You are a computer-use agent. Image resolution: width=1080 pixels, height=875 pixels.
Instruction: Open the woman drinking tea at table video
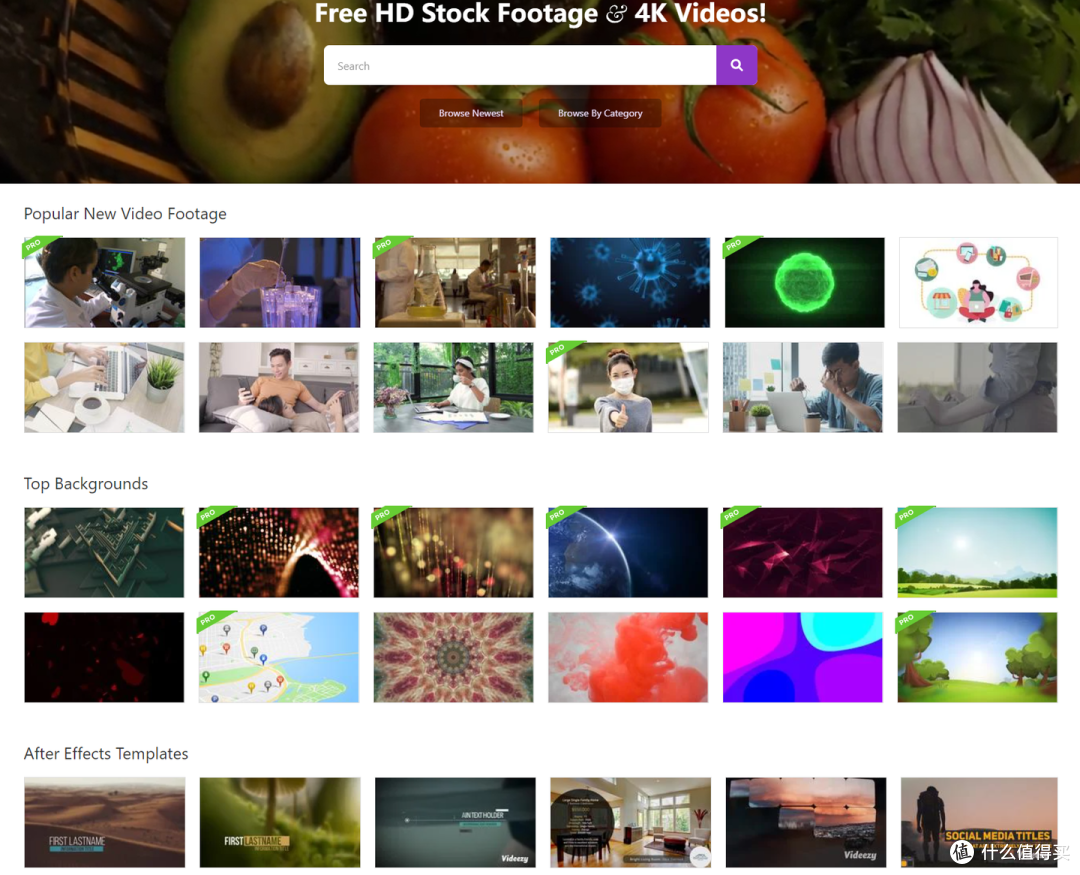click(453, 388)
